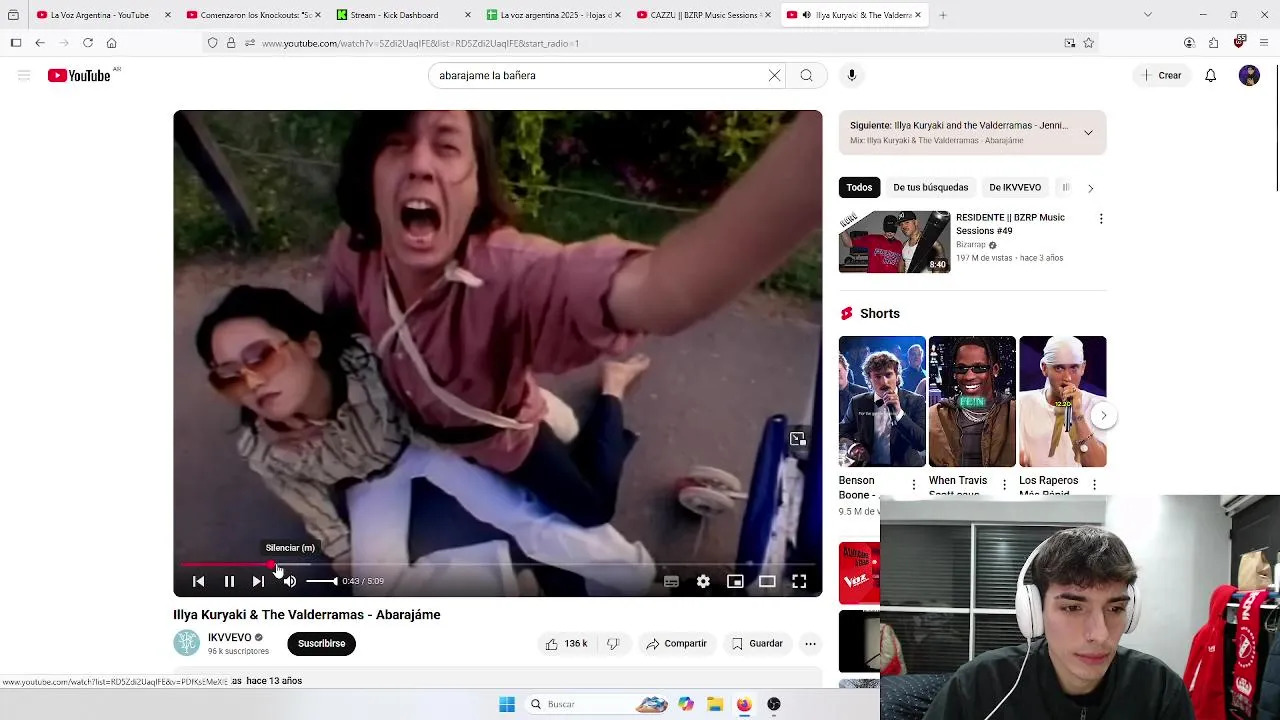Open the YouTube notifications bell
Screen dimensions: 1280x720
point(1210,75)
